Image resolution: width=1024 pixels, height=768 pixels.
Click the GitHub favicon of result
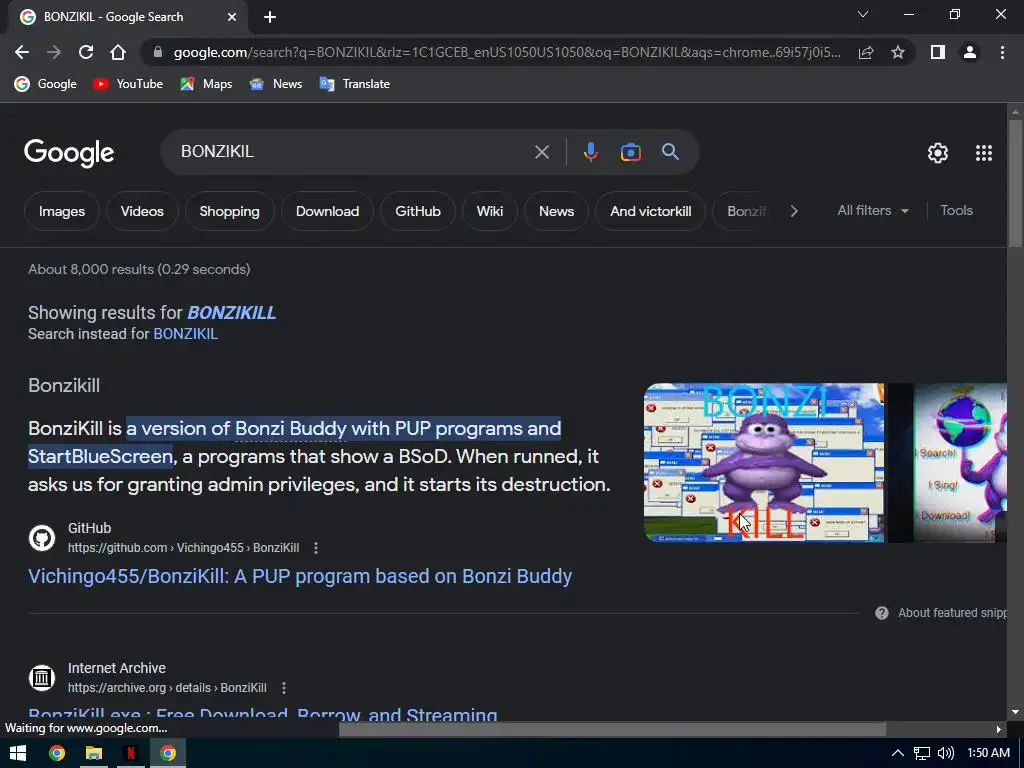(42, 538)
